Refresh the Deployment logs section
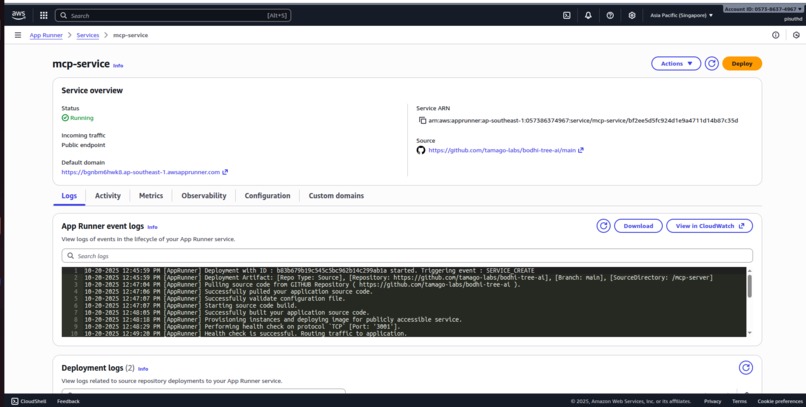The height and width of the screenshot is (407, 806). point(746,367)
